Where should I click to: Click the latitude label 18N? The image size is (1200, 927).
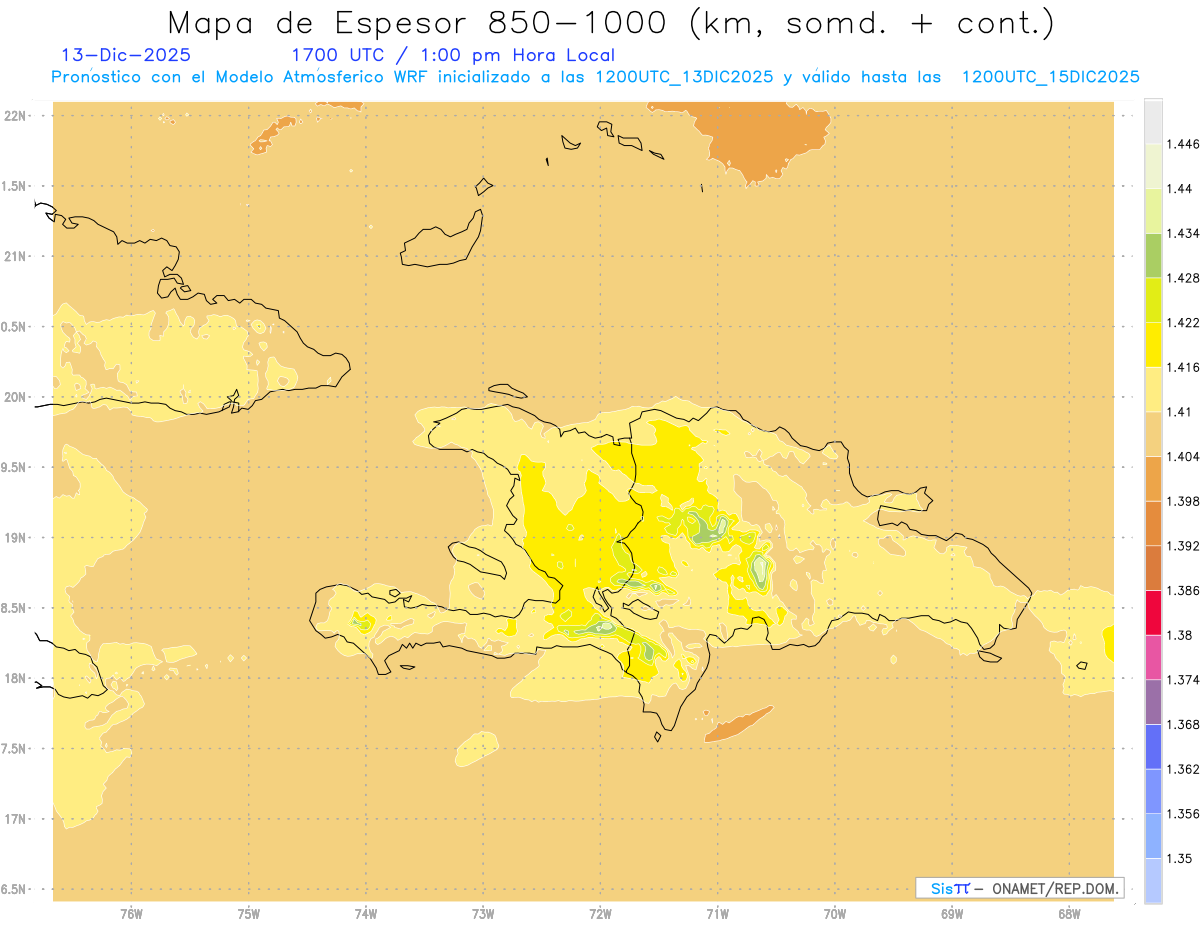[x=16, y=678]
